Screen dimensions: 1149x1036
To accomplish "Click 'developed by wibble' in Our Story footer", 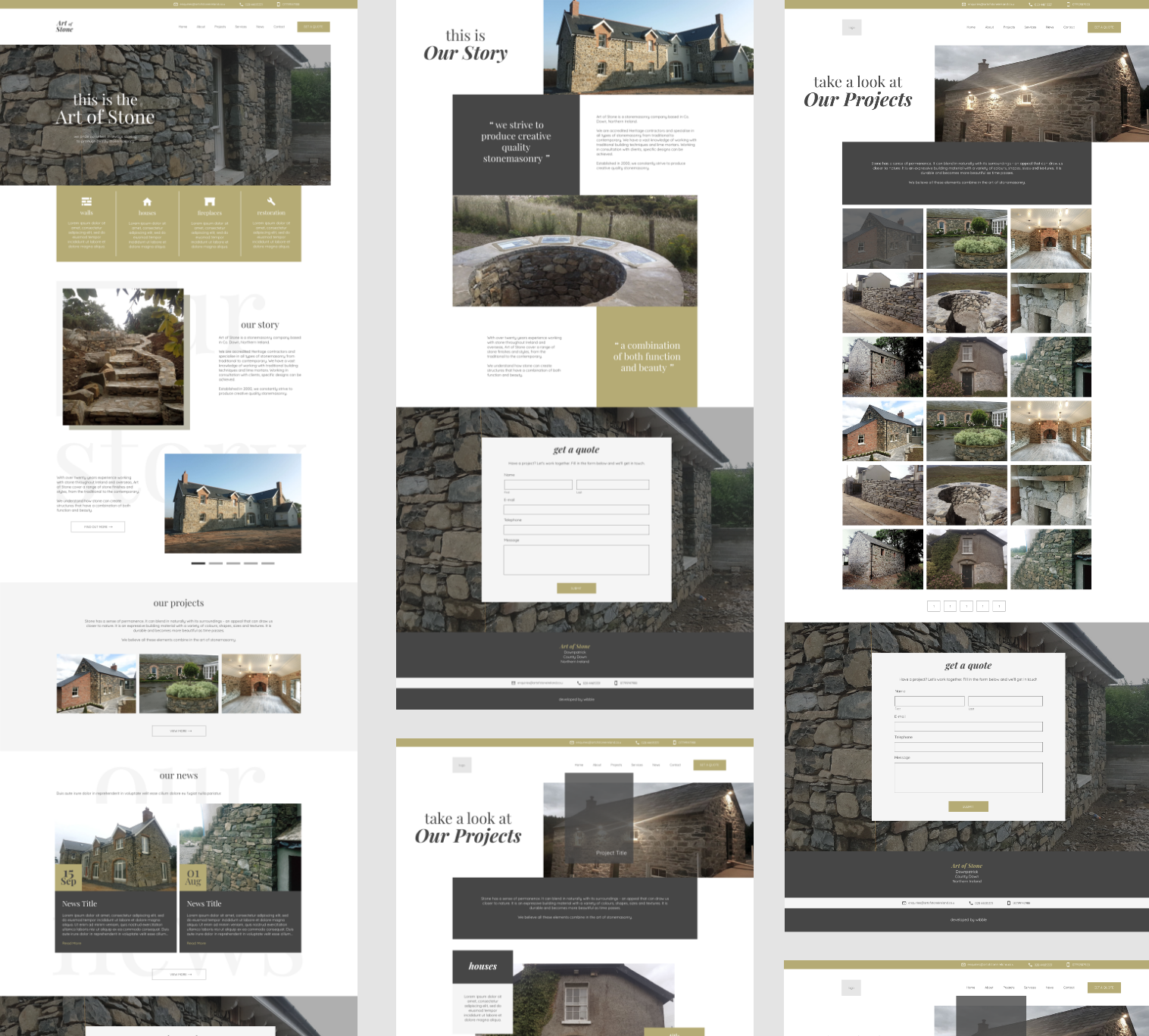I will 576,699.
